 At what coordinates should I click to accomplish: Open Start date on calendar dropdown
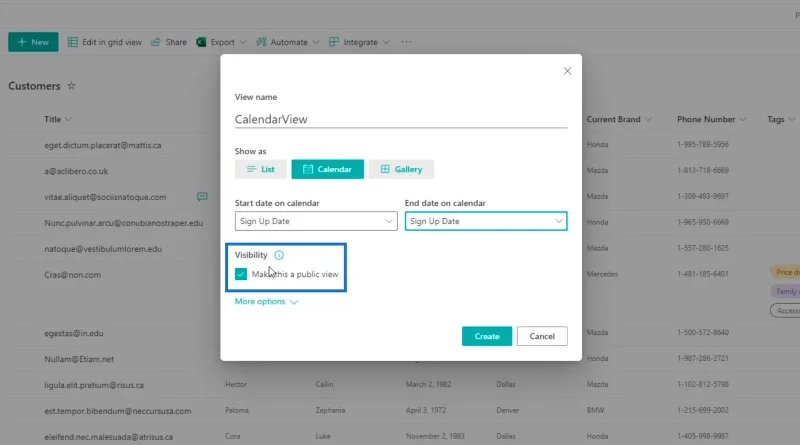[x=316, y=221]
